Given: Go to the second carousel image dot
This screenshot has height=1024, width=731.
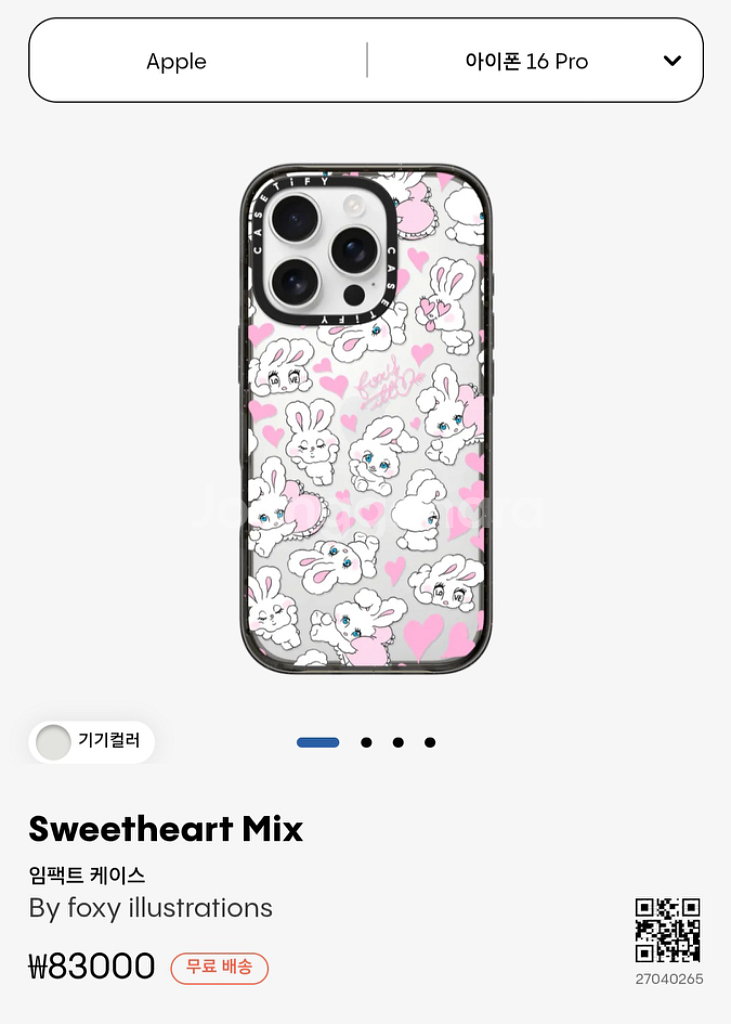Looking at the screenshot, I should [366, 743].
